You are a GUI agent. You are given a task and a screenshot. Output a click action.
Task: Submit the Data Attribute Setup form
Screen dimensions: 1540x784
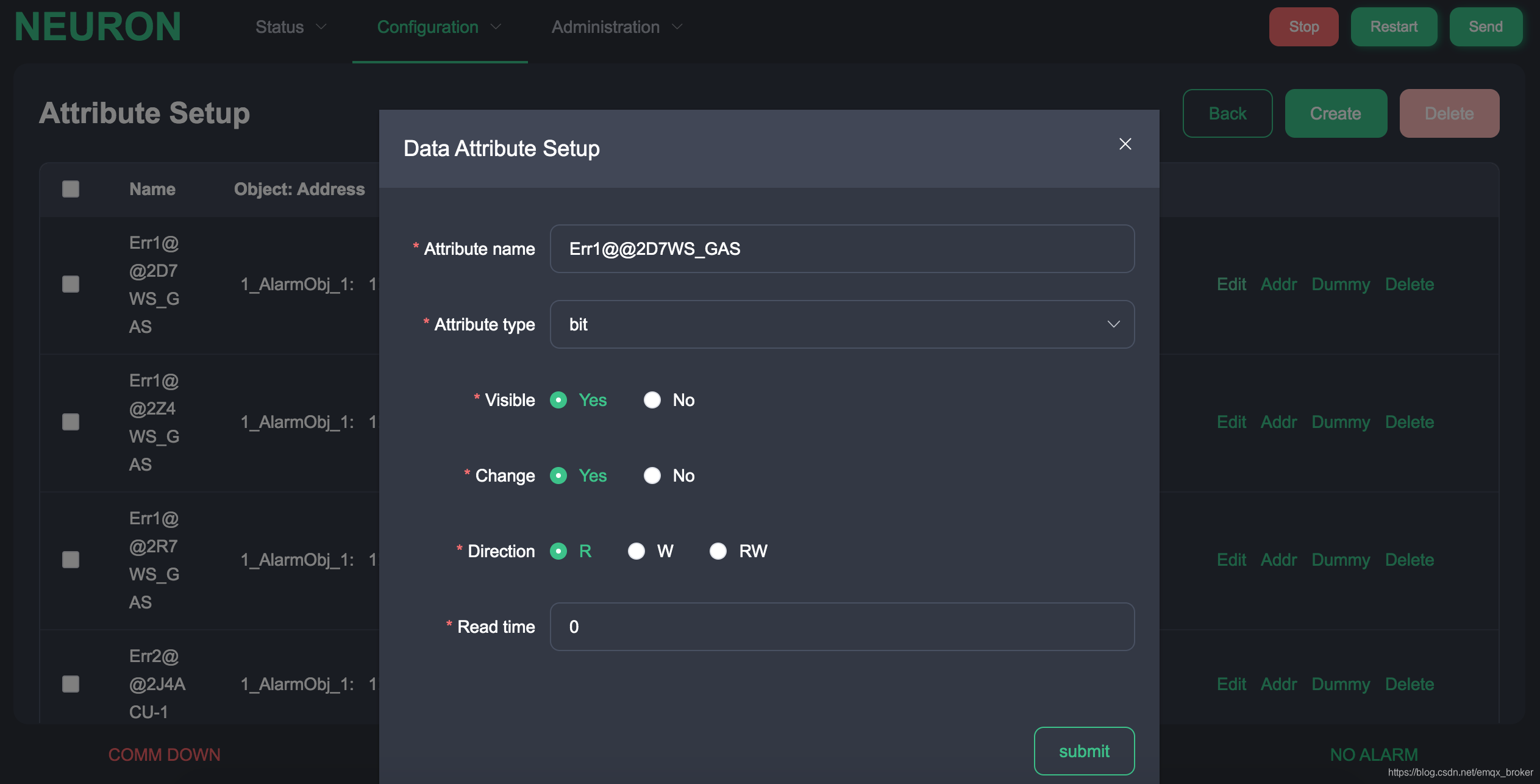1084,751
